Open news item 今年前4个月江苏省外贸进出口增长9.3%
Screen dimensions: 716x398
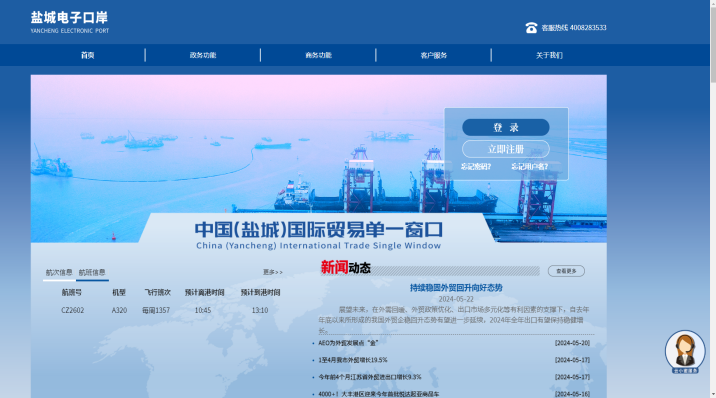pos(369,377)
